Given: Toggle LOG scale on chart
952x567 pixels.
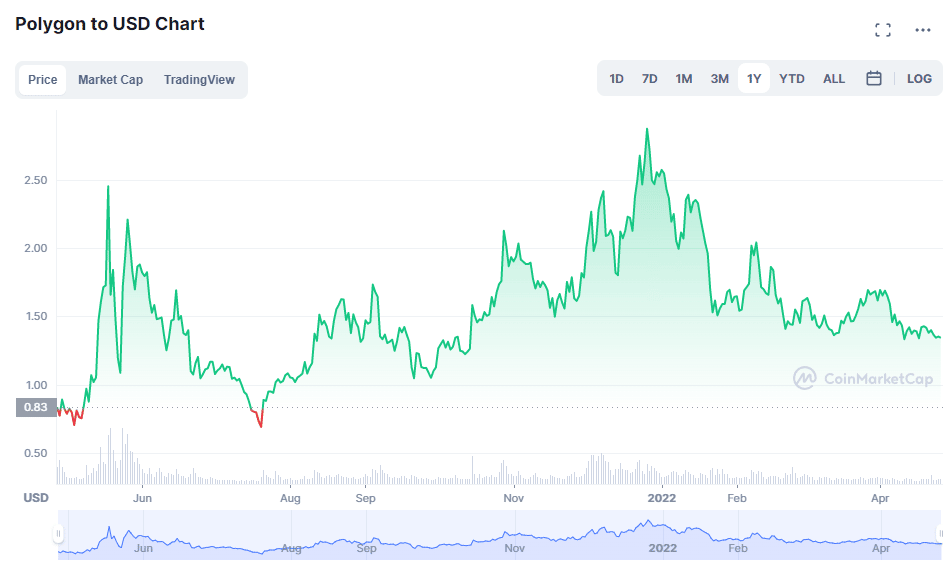Looking at the screenshot, I should pyautogui.click(x=919, y=79).
